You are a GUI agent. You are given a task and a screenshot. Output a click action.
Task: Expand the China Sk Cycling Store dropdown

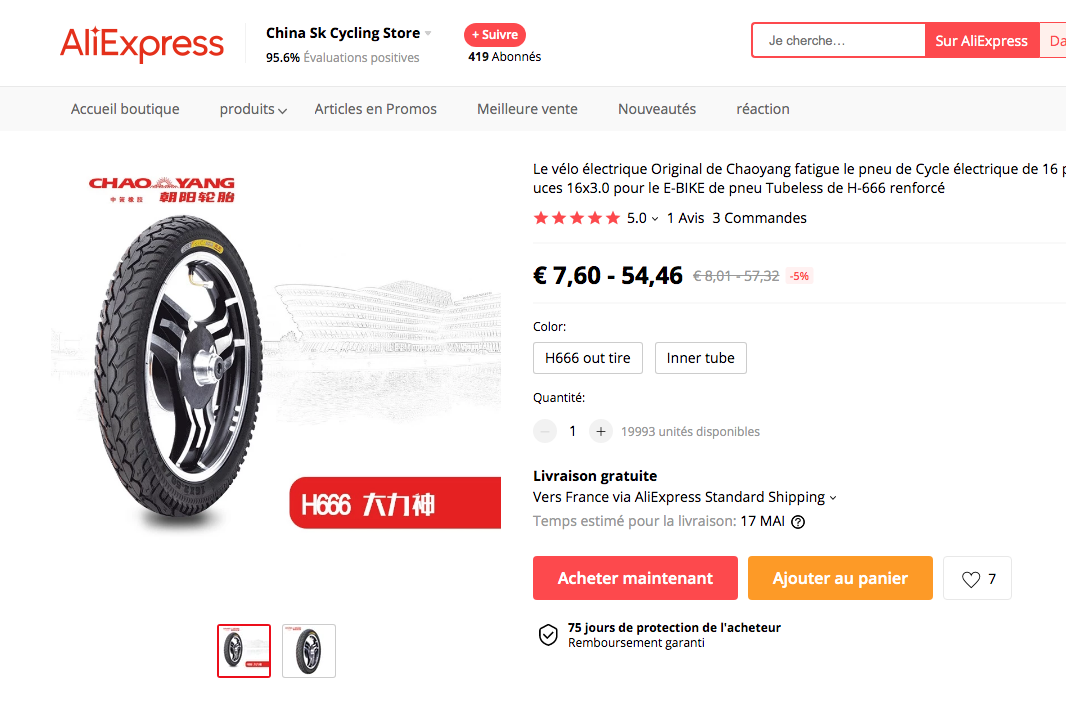coord(428,33)
